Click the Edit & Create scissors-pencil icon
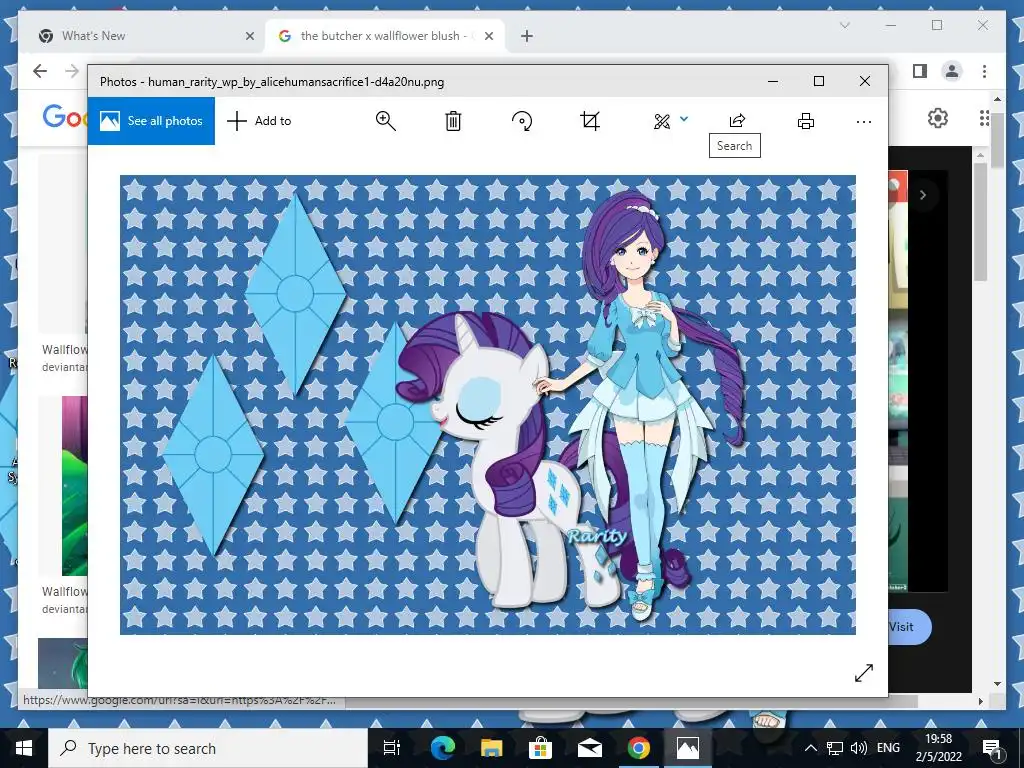 tap(662, 121)
